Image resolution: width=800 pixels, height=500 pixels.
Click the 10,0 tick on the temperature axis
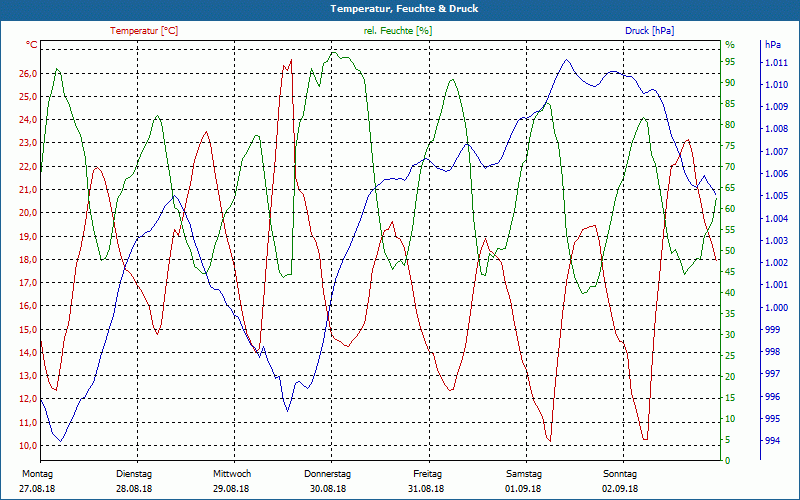[x=28, y=445]
